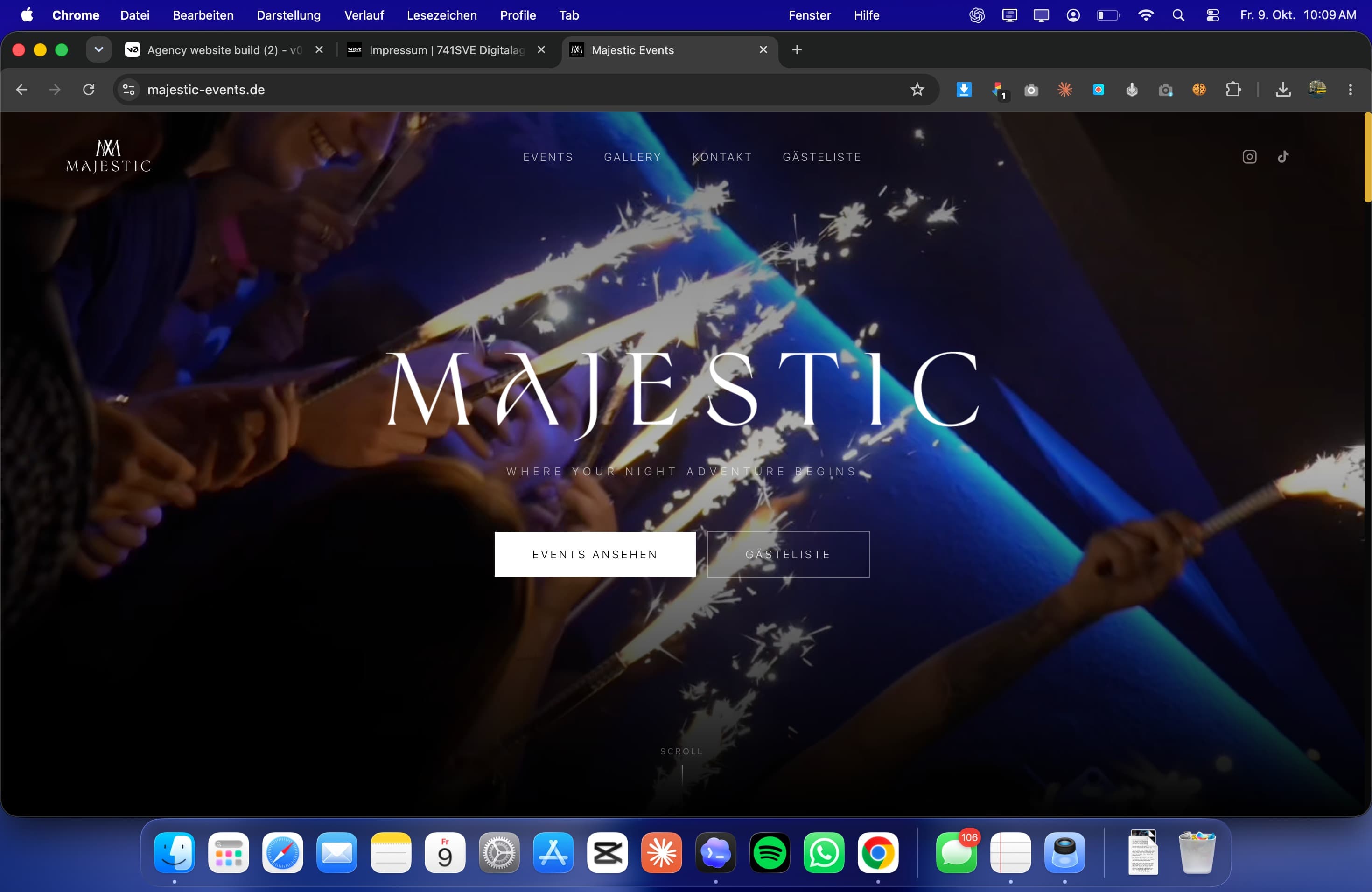Open TikTok icon in site header

point(1283,157)
